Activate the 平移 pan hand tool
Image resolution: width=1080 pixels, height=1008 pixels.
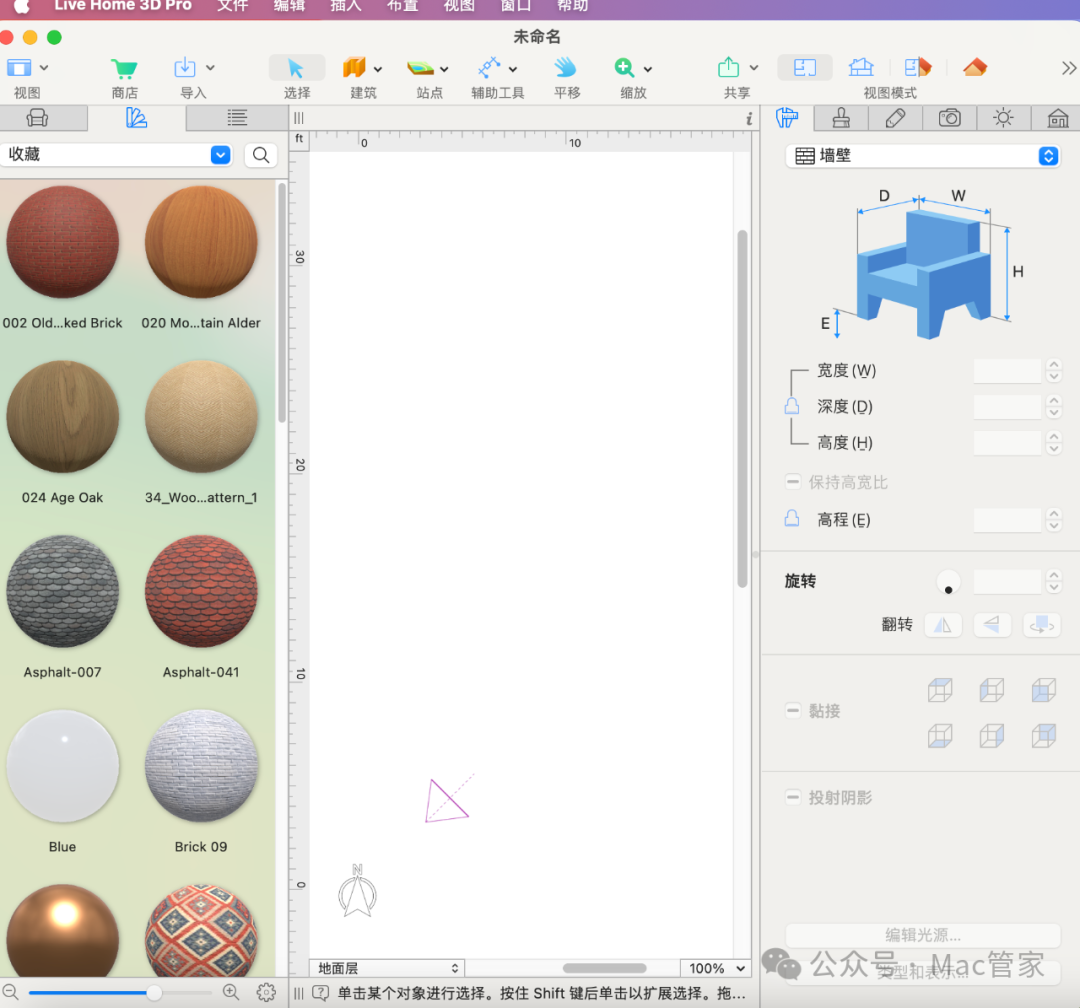565,68
